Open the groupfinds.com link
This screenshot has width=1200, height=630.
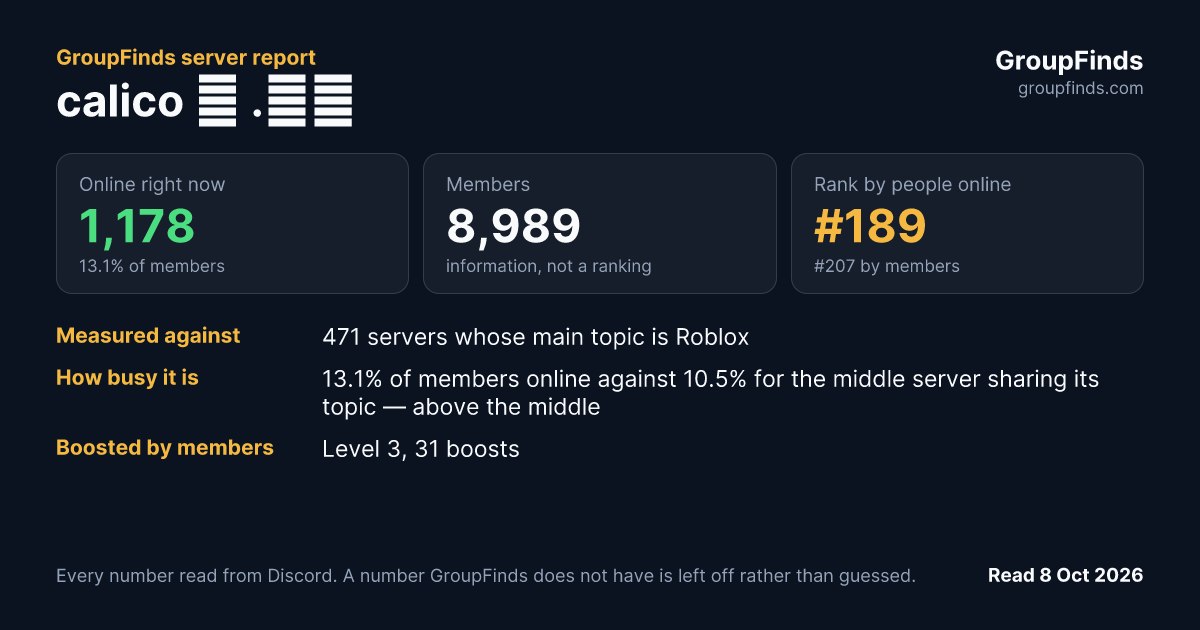coord(1080,88)
